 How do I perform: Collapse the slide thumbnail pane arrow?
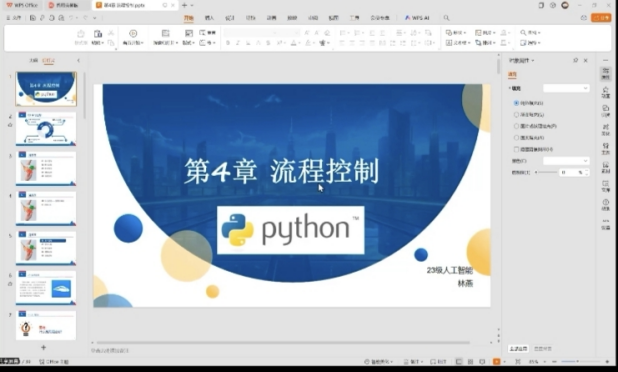click(78, 60)
